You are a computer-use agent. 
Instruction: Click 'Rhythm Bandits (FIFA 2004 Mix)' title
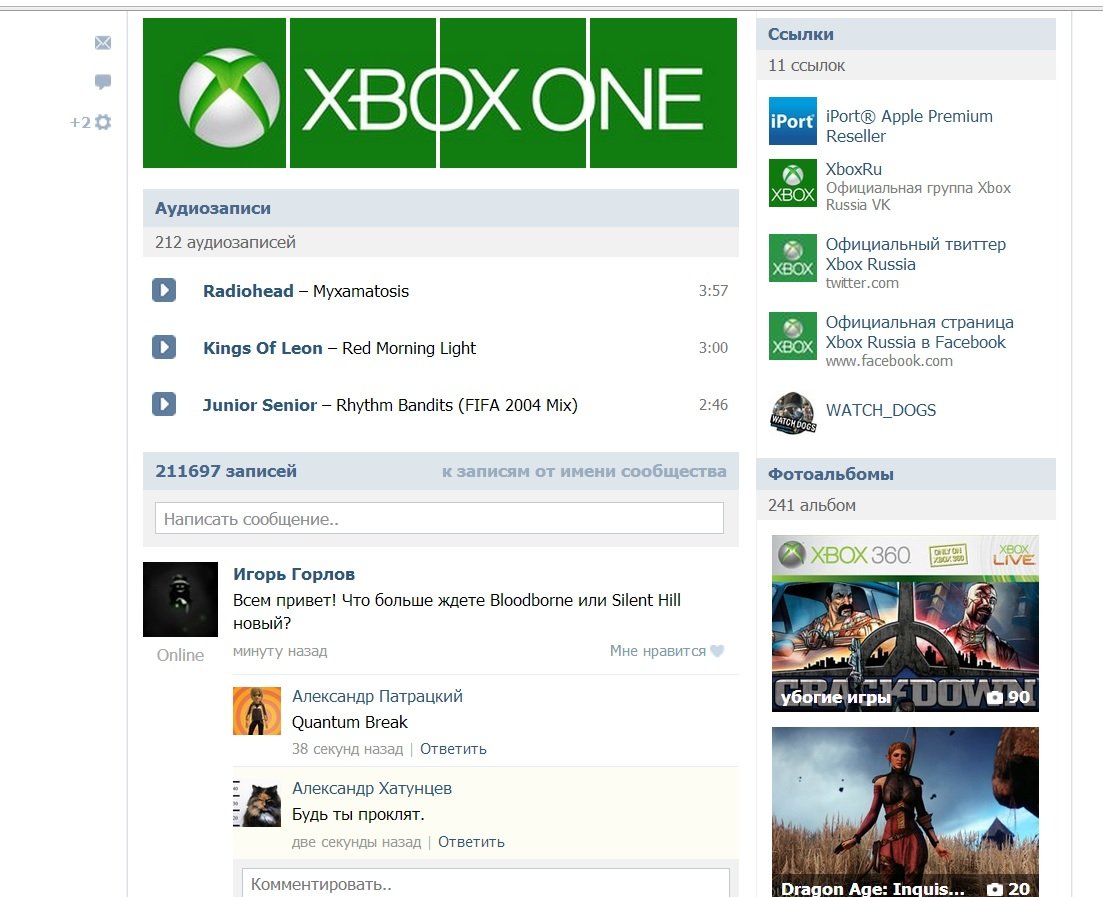tap(457, 405)
